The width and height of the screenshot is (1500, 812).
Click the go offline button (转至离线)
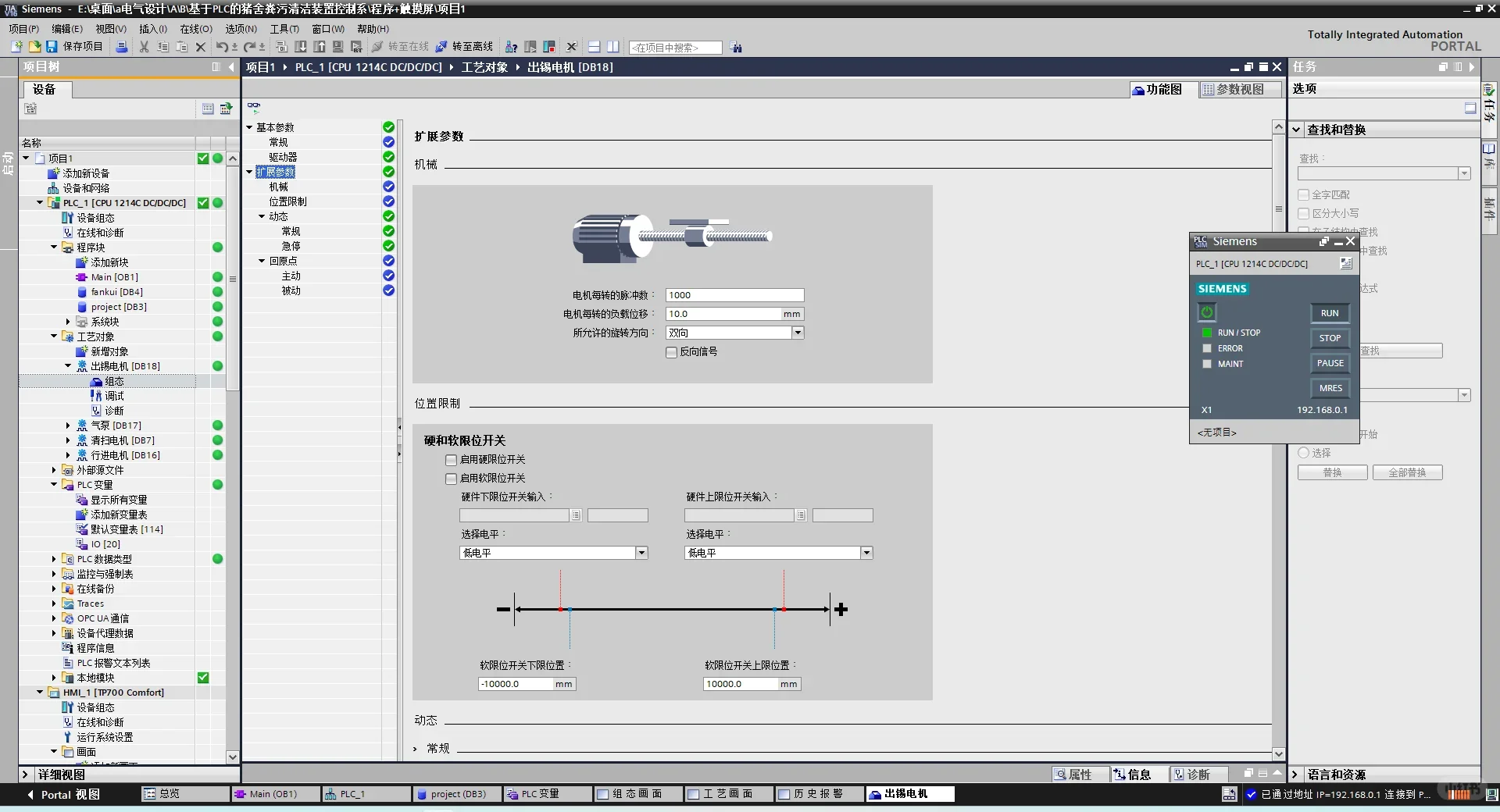tap(464, 47)
